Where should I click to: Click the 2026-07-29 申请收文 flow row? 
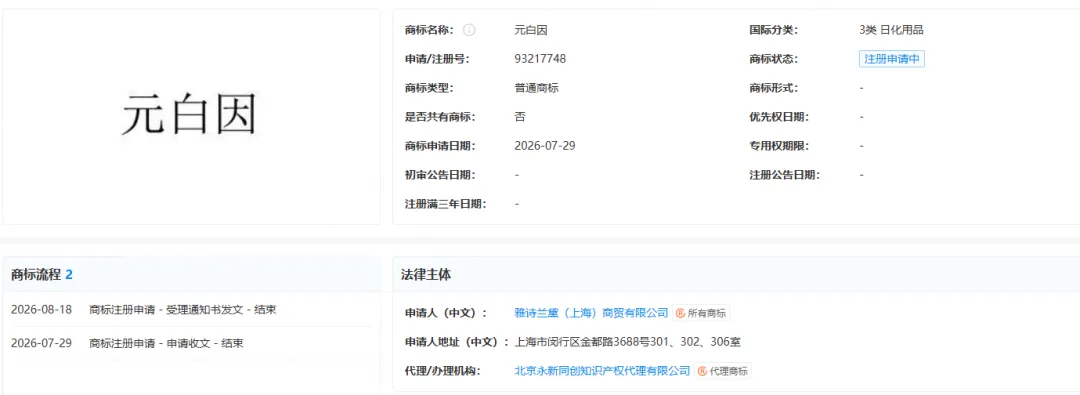[191, 343]
